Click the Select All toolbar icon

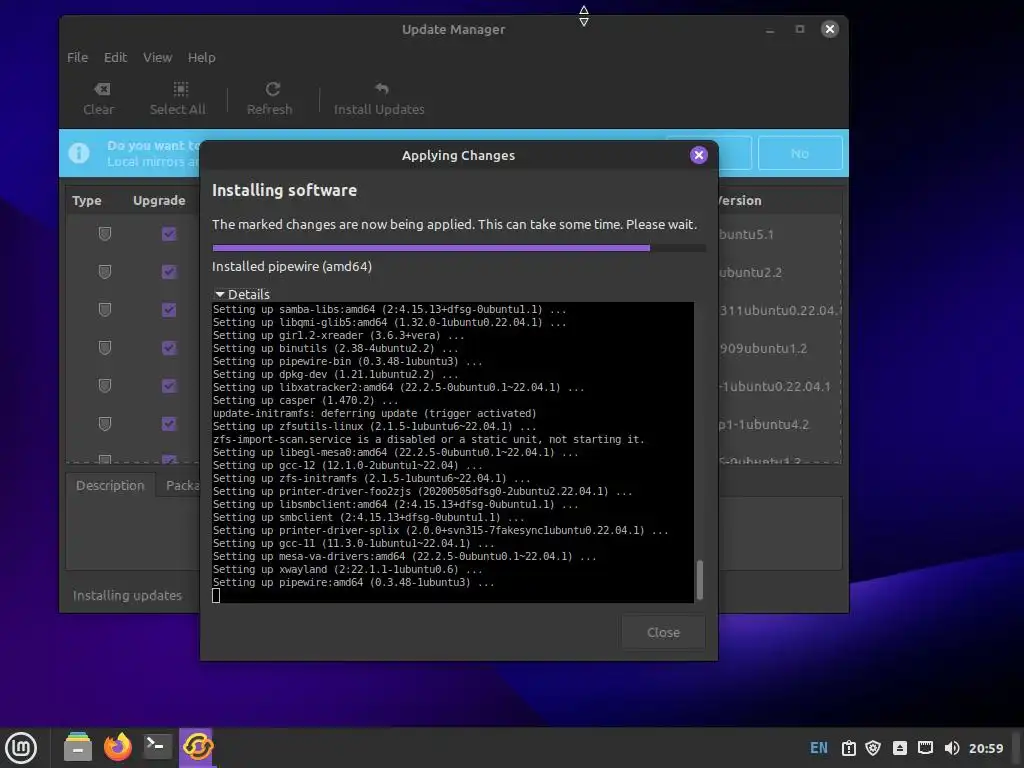click(x=180, y=89)
